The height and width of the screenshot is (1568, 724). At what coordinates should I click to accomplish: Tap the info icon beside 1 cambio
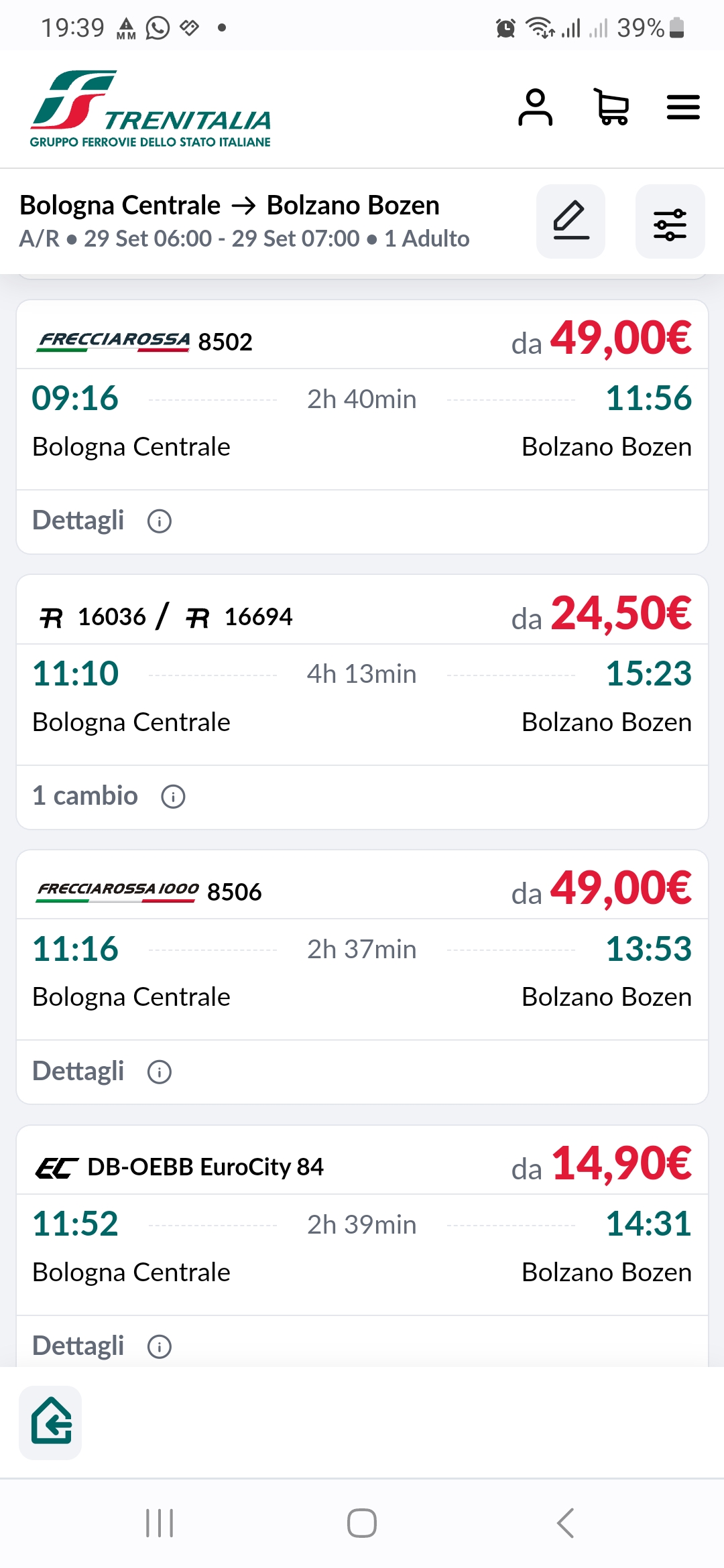click(173, 797)
